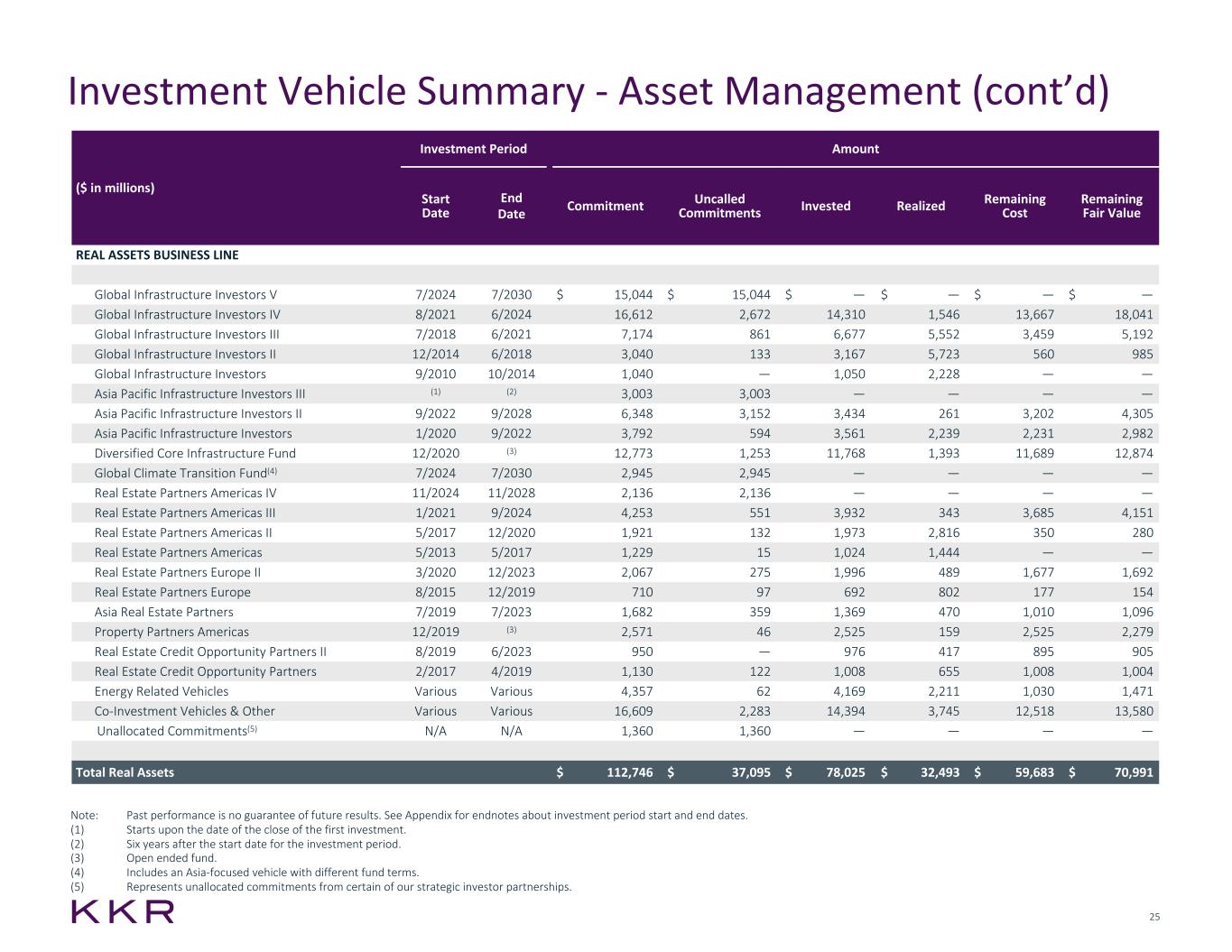Select 'Real Estate Partners Americas IV' row name
Image resolution: width=1232 pixels, height=952 pixels.
pos(185,493)
